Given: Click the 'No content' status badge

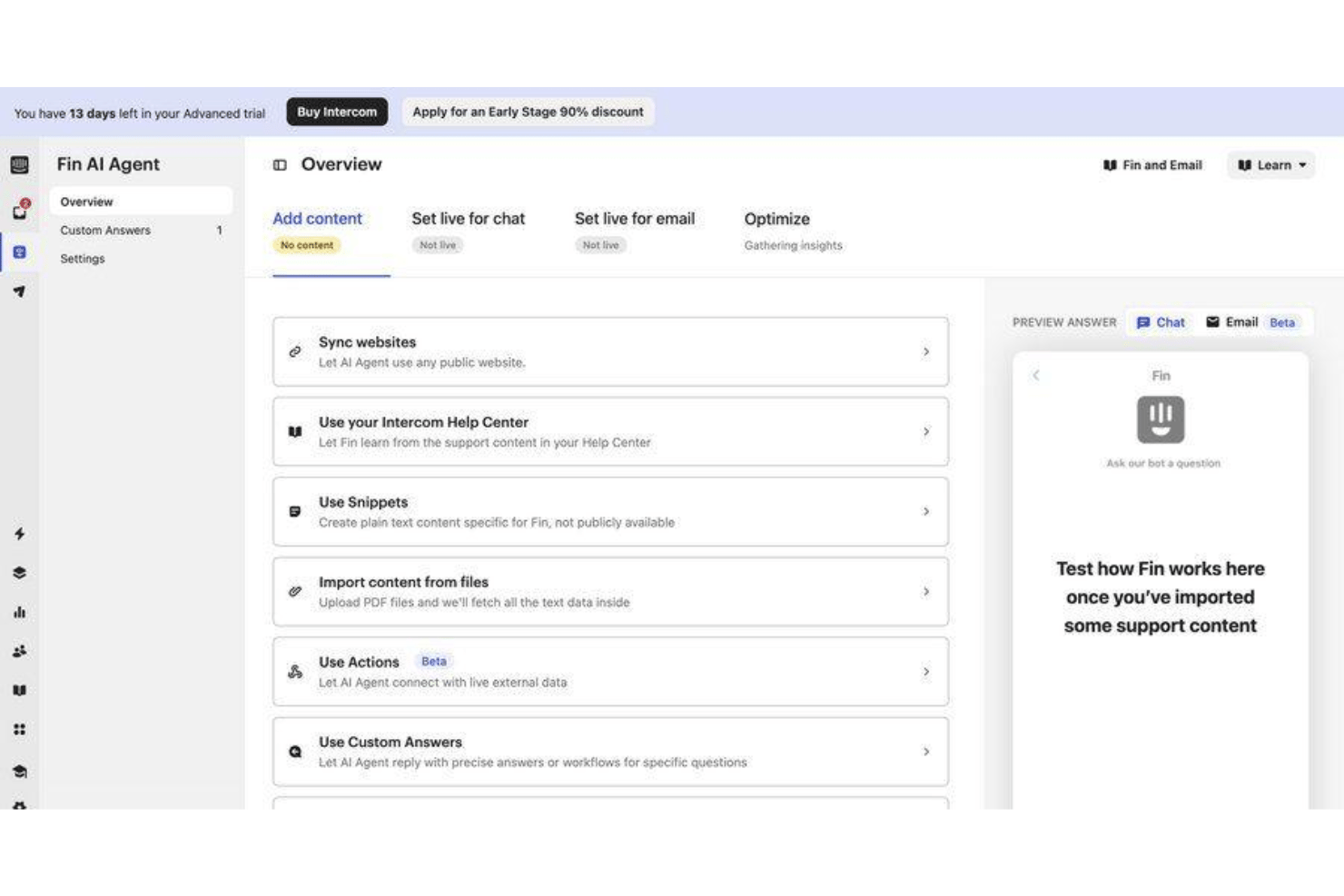Looking at the screenshot, I should [x=307, y=245].
